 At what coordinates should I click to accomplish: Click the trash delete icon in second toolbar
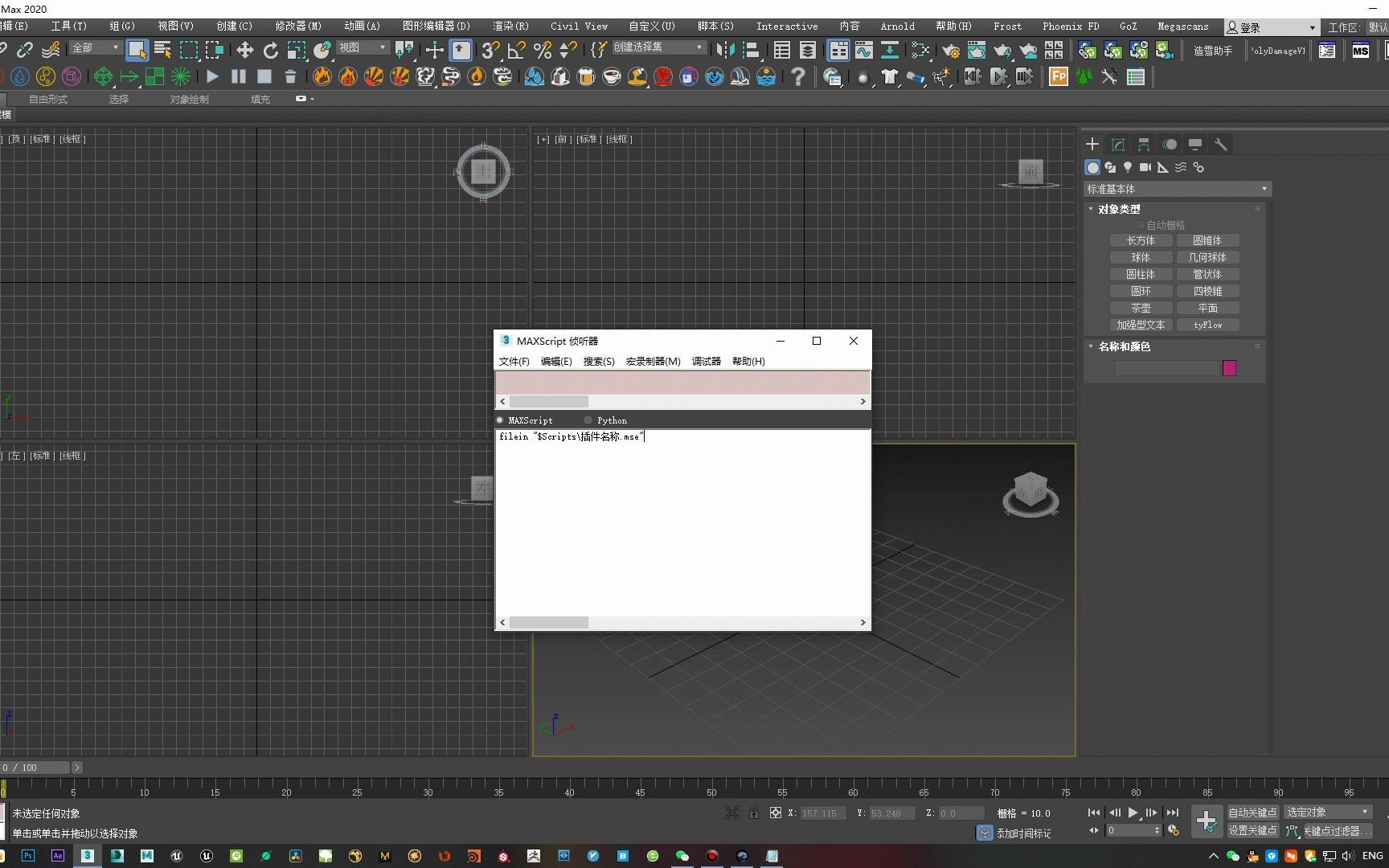(290, 76)
